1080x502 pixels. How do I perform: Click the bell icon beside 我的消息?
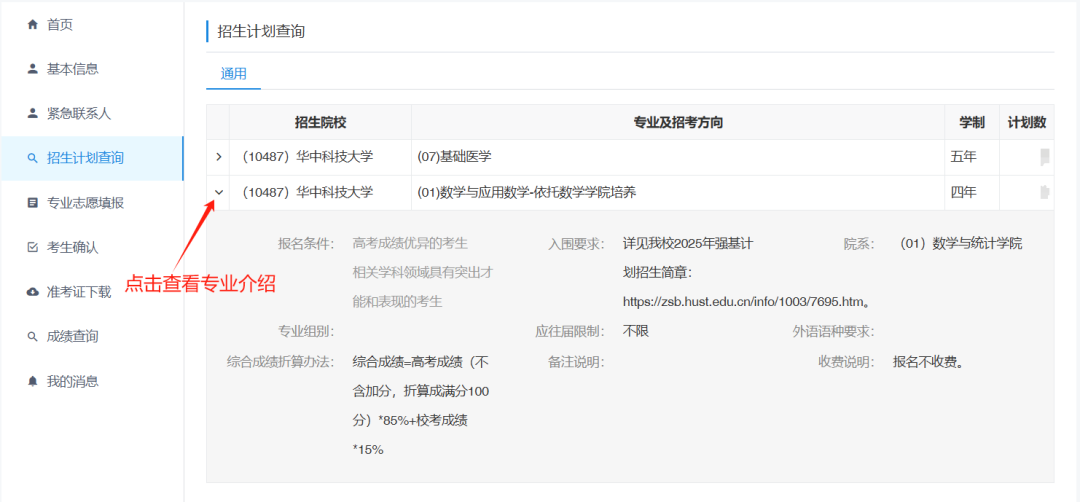click(x=32, y=381)
